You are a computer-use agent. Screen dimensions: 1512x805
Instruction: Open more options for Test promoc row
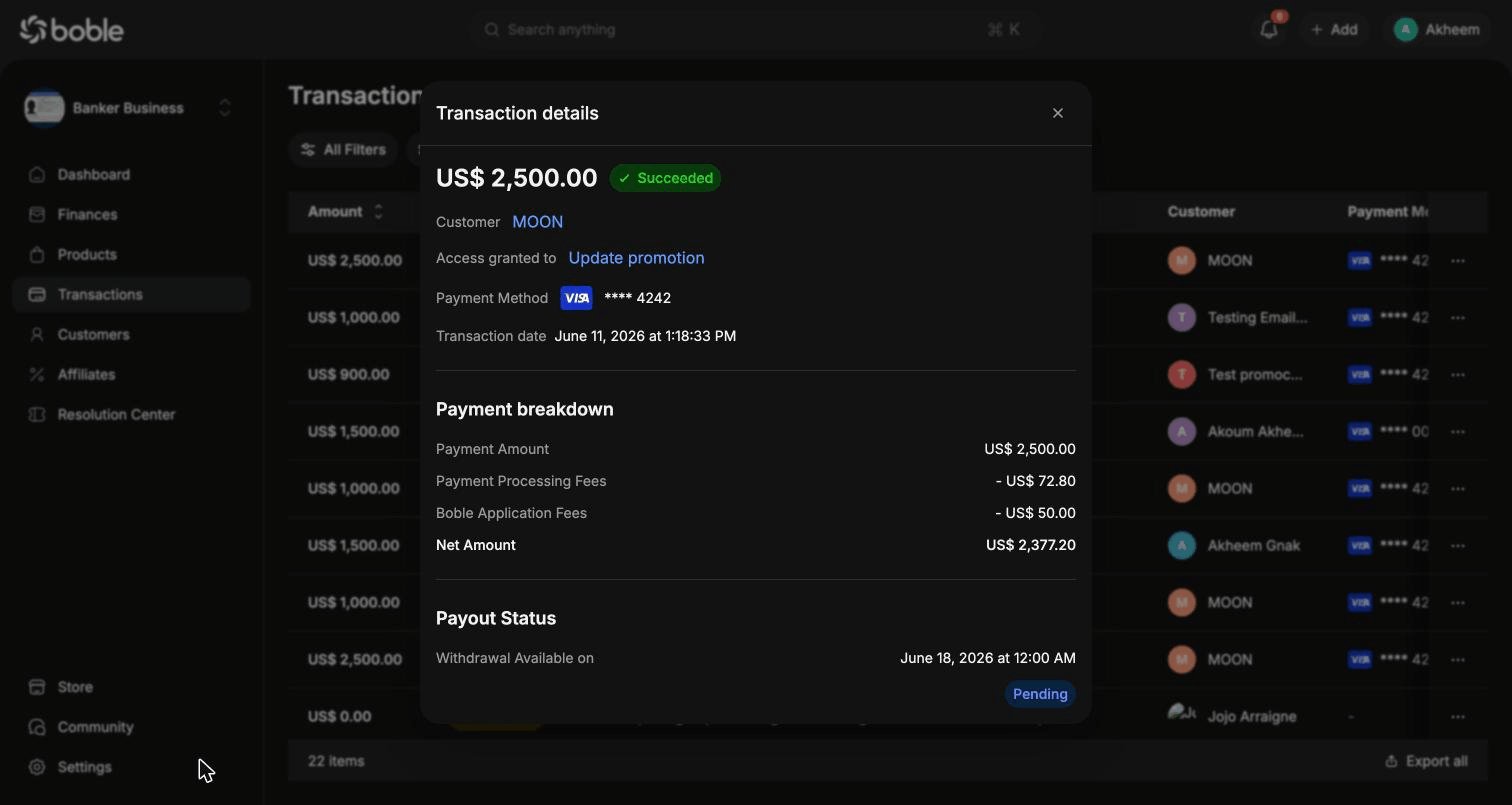(1458, 374)
